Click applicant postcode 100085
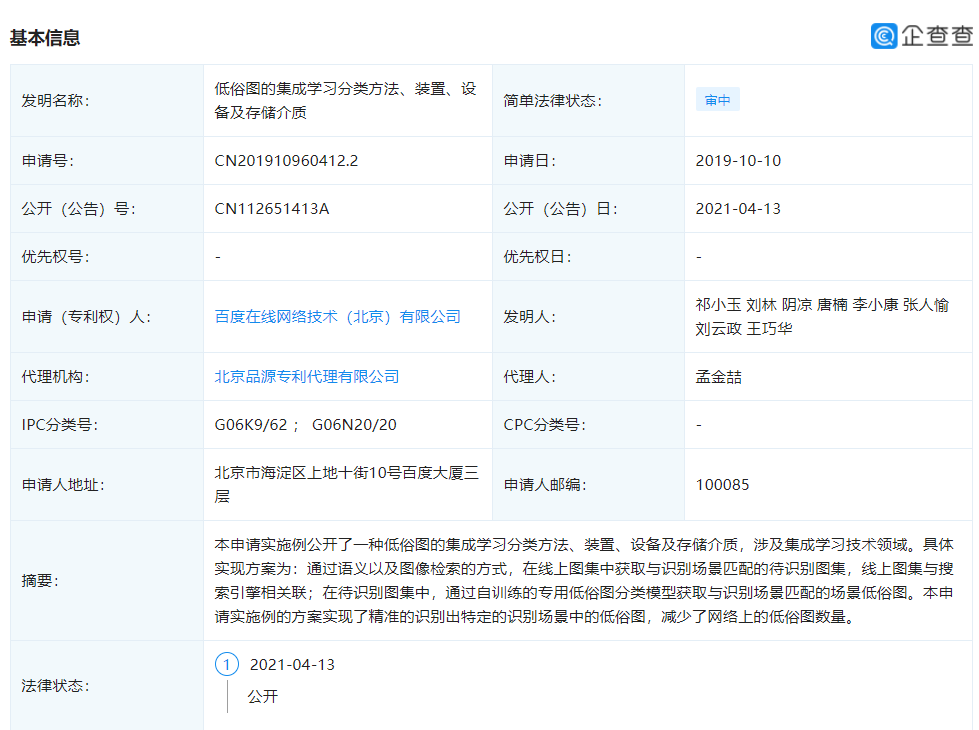This screenshot has width=979, height=730. [x=722, y=485]
